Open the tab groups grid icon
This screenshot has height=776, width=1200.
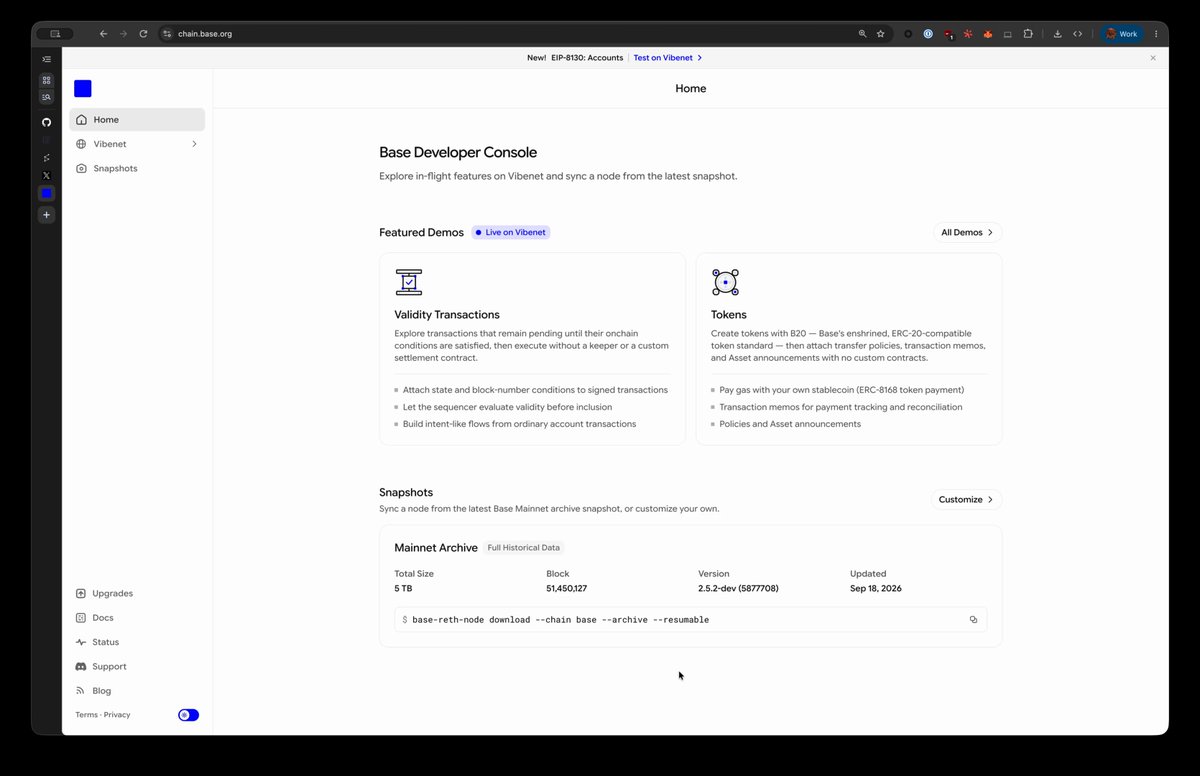click(46, 80)
